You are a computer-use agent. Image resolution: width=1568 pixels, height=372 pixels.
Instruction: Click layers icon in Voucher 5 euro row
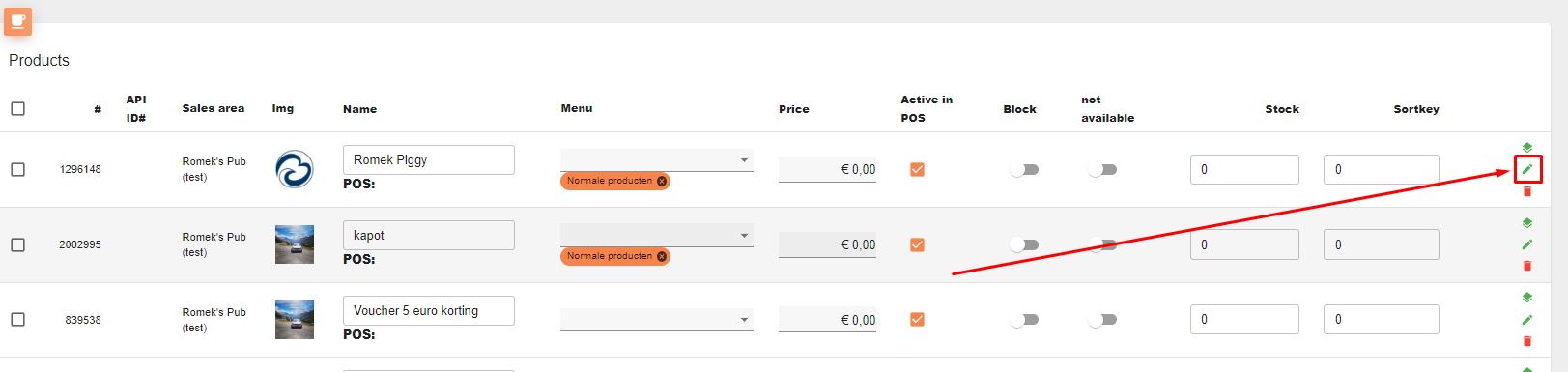pyautogui.click(x=1527, y=298)
